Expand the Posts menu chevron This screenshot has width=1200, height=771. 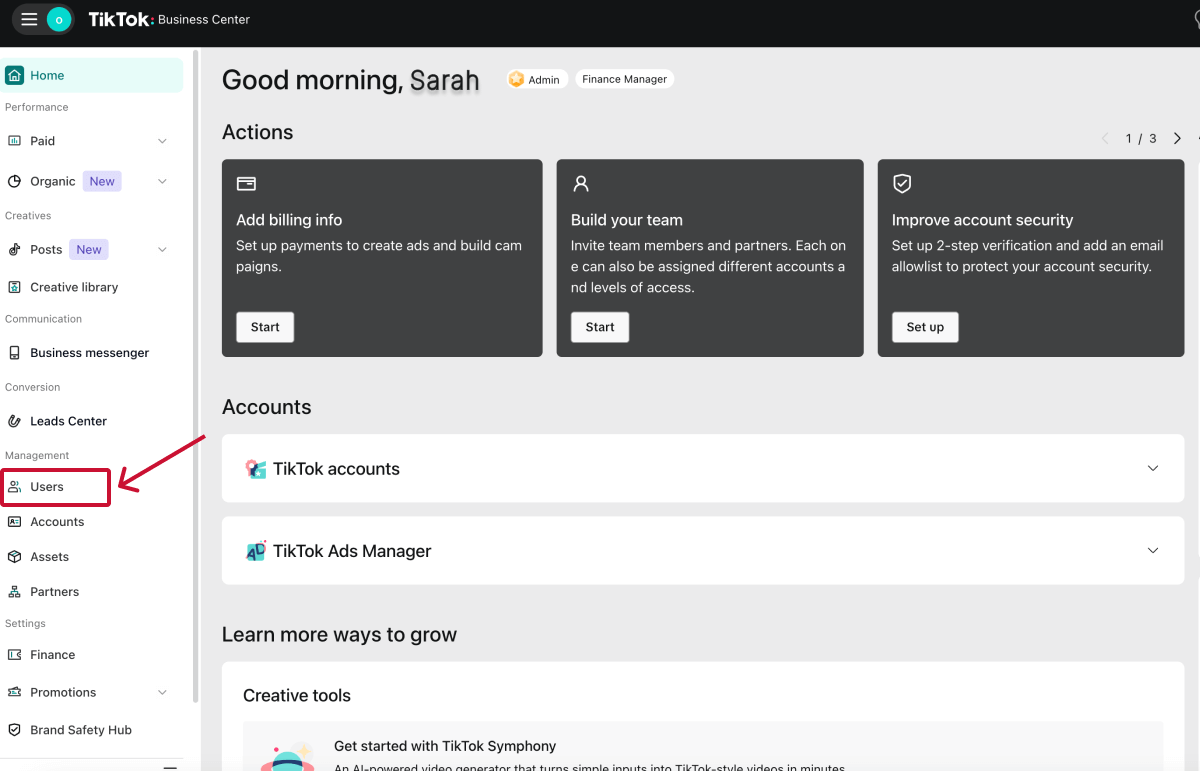click(163, 249)
